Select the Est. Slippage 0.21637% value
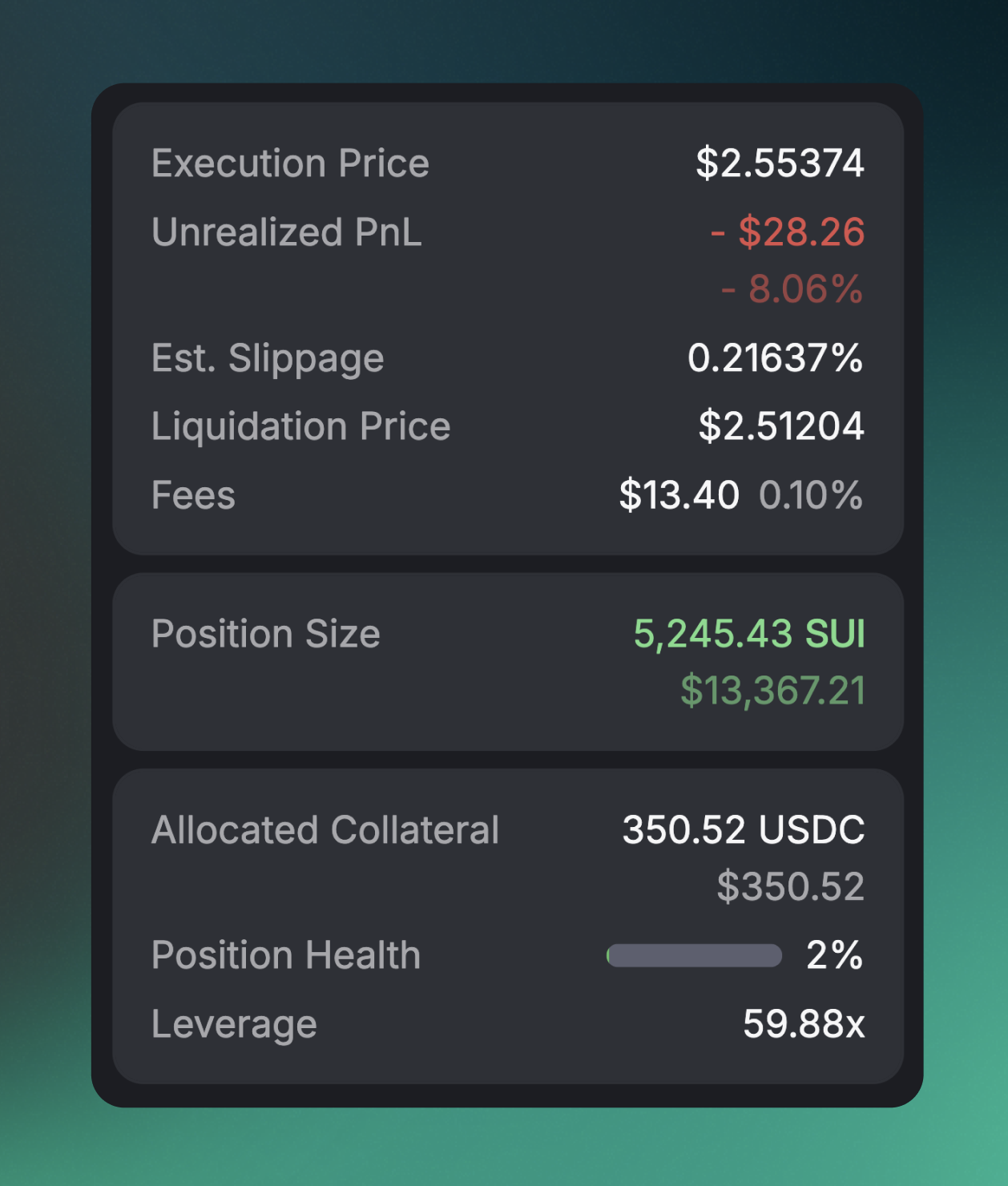The width and height of the screenshot is (1008, 1186). tap(775, 358)
